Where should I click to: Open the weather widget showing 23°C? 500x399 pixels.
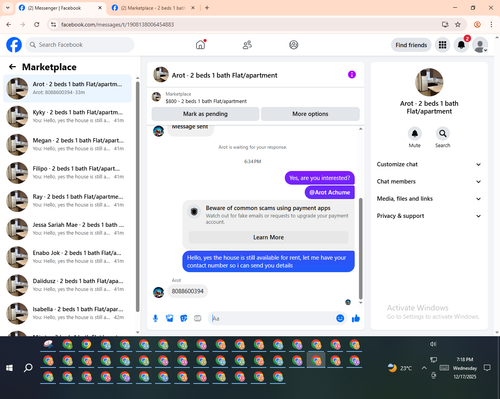(400, 368)
